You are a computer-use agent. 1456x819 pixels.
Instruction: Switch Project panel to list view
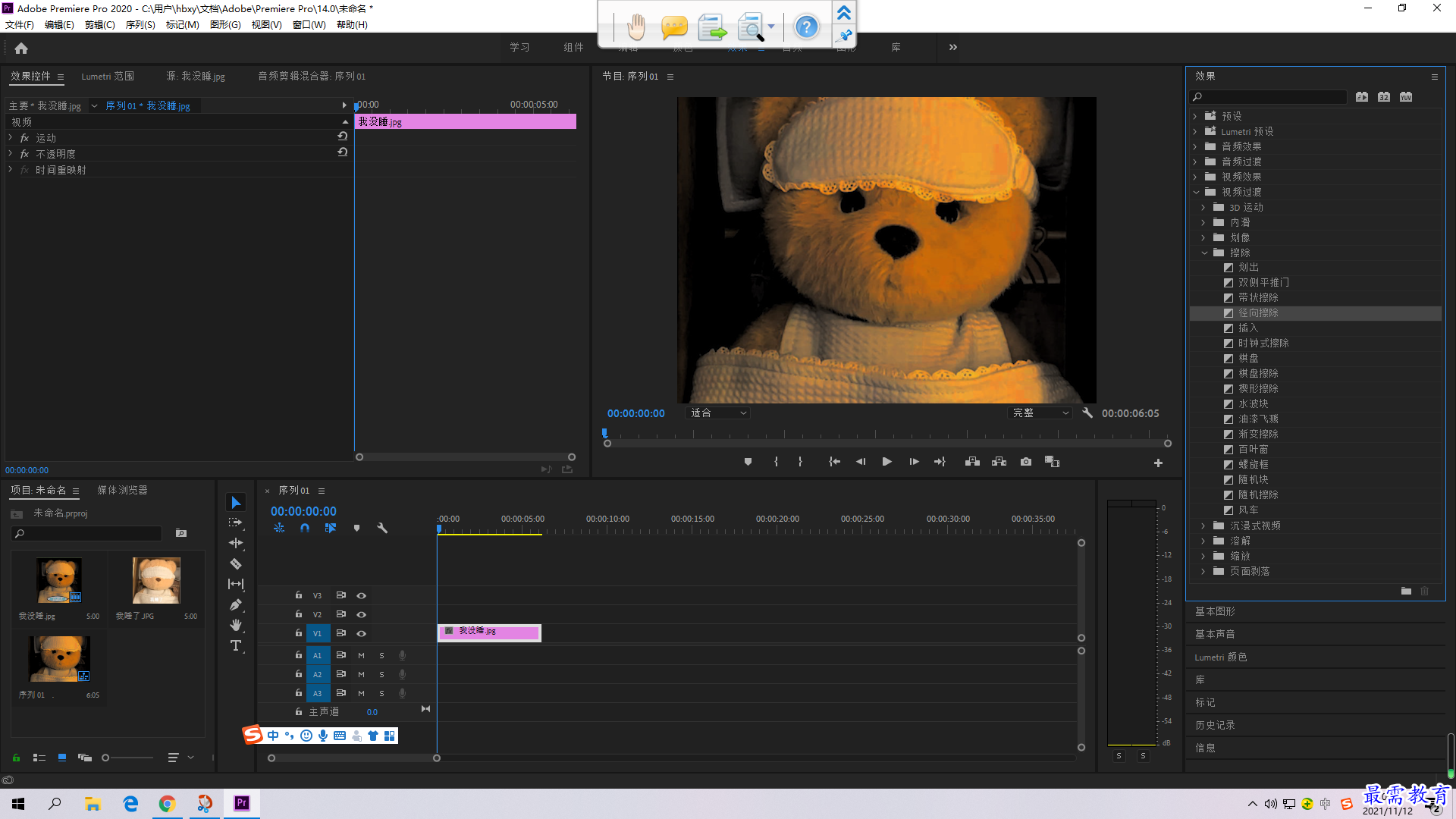pyautogui.click(x=39, y=758)
